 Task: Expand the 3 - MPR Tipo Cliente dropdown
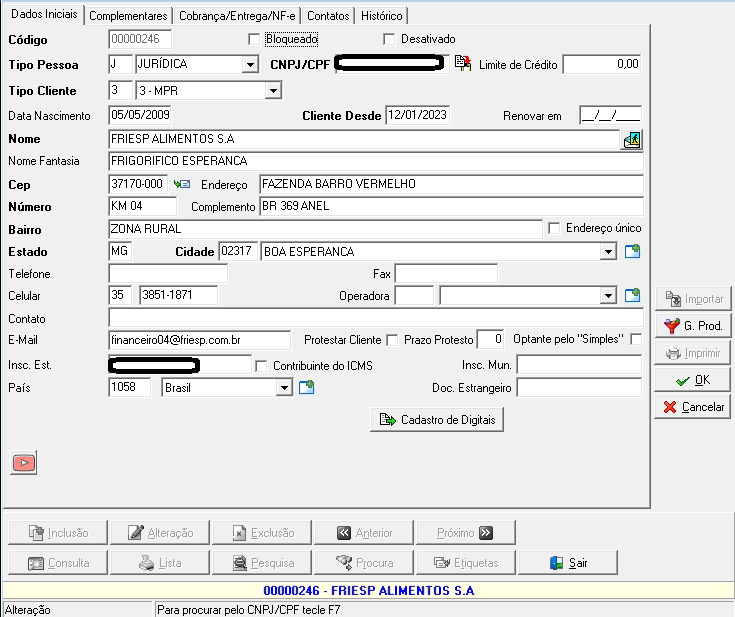(x=273, y=90)
